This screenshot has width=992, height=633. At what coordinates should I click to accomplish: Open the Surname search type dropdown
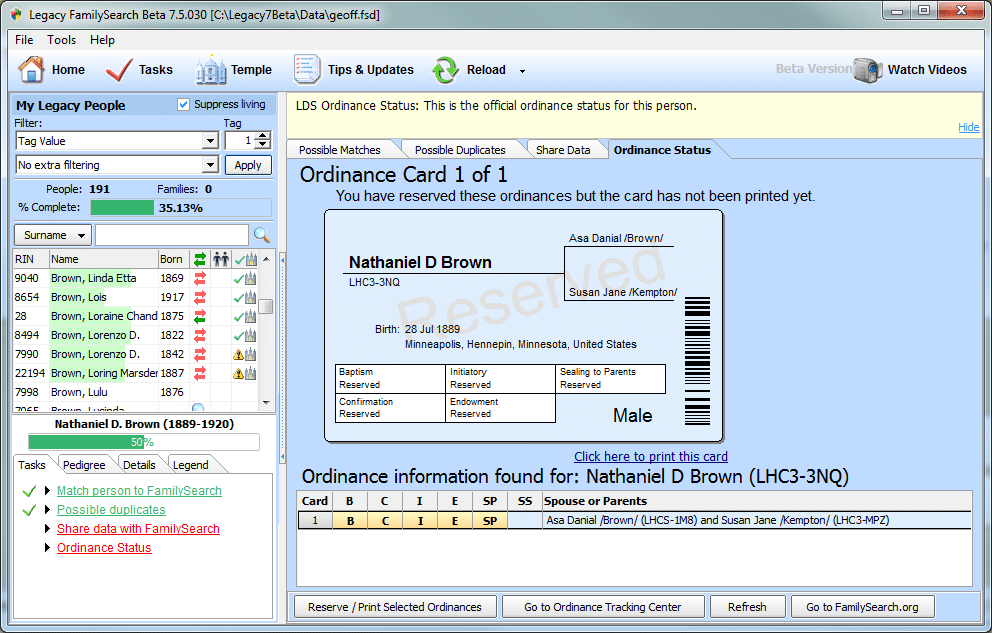point(53,235)
